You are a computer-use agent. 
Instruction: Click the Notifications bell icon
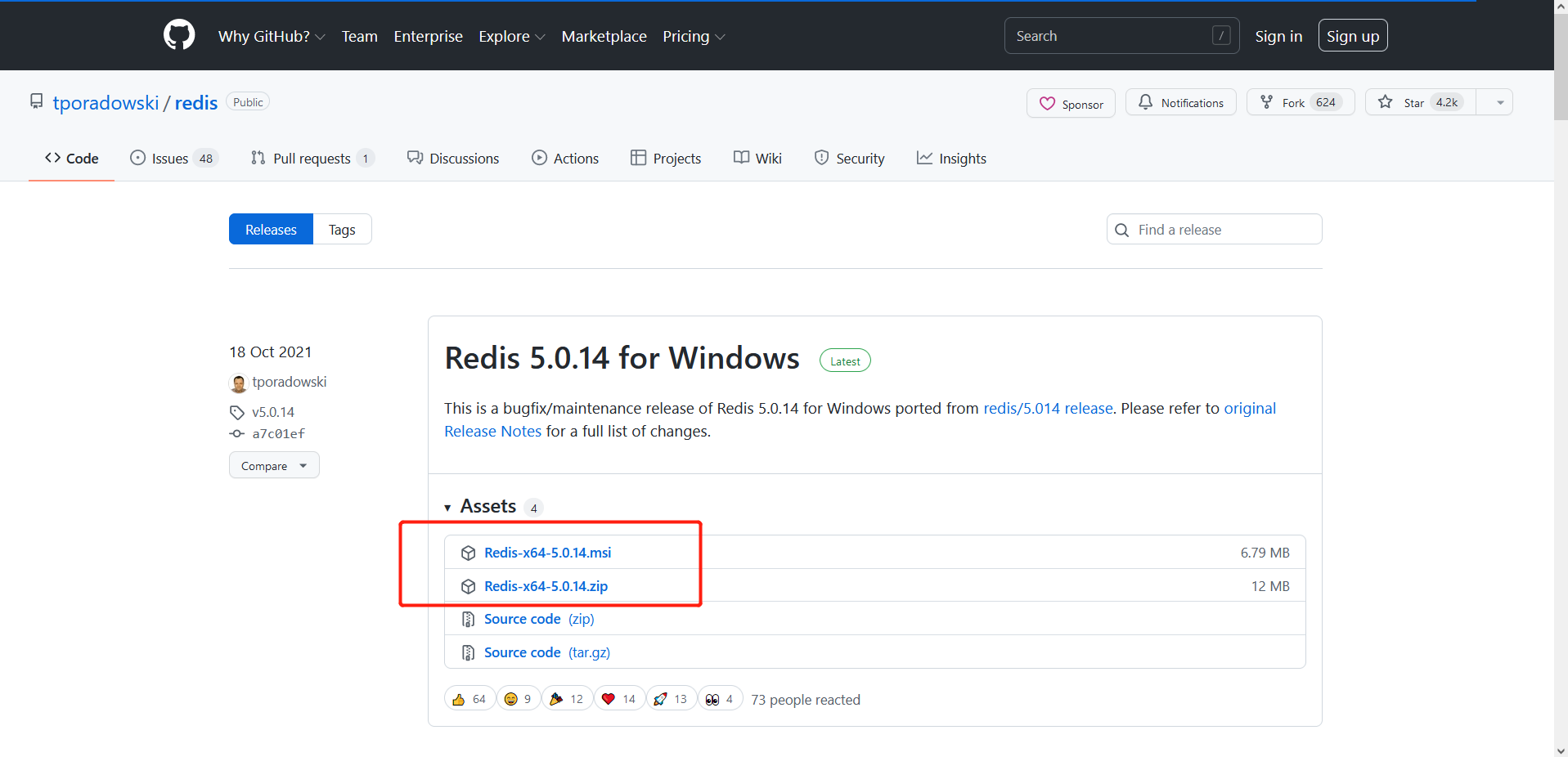(x=1145, y=102)
